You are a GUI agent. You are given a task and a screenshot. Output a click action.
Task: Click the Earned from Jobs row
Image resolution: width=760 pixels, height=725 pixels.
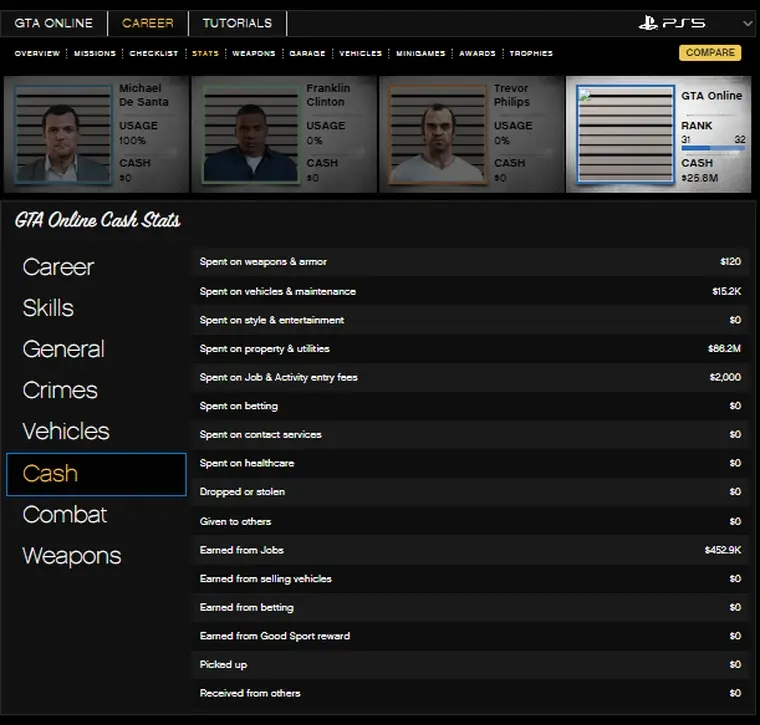[470, 550]
